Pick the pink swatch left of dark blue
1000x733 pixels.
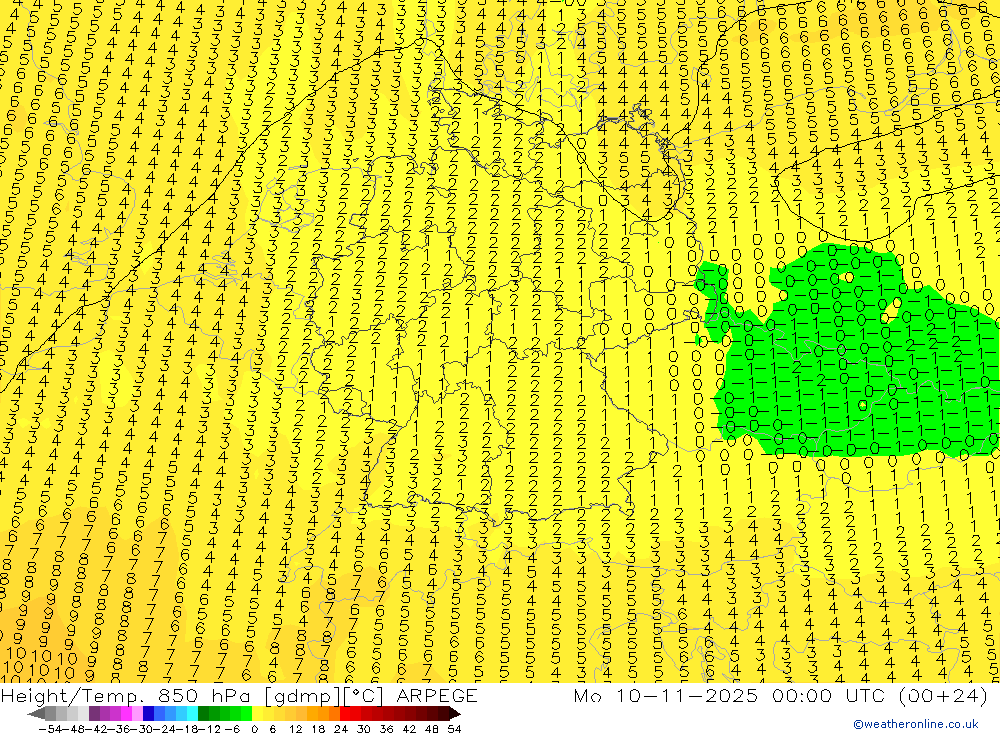[x=138, y=714]
